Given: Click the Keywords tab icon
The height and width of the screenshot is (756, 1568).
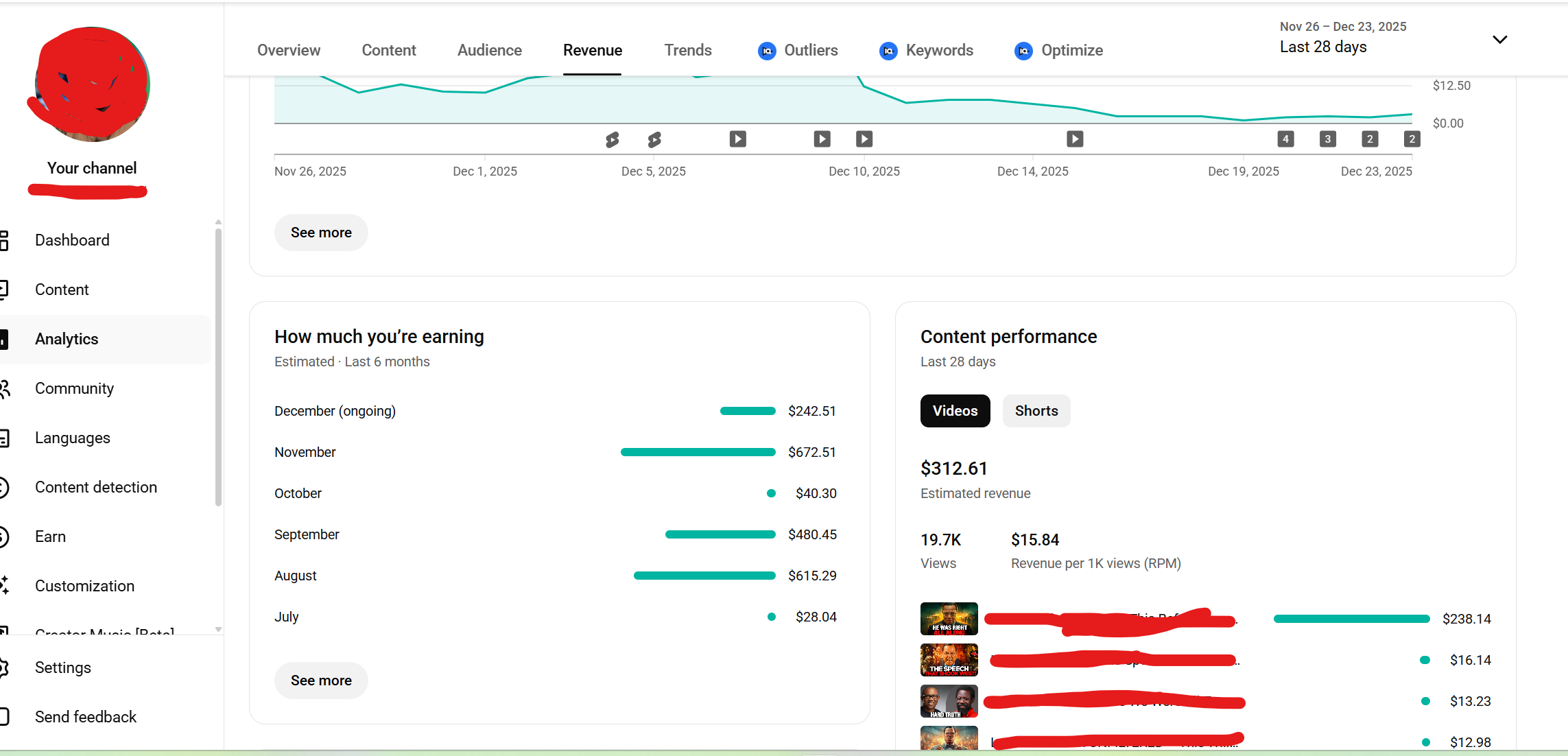Looking at the screenshot, I should (x=888, y=51).
